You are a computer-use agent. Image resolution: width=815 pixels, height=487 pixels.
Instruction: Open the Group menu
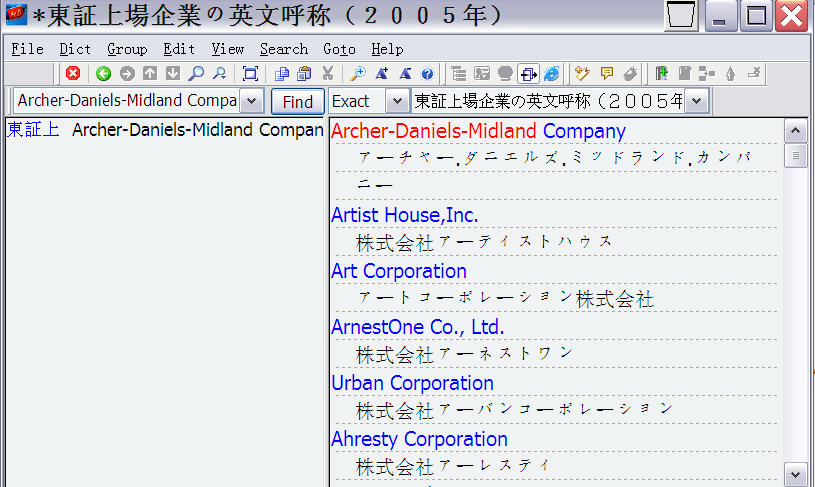[127, 49]
